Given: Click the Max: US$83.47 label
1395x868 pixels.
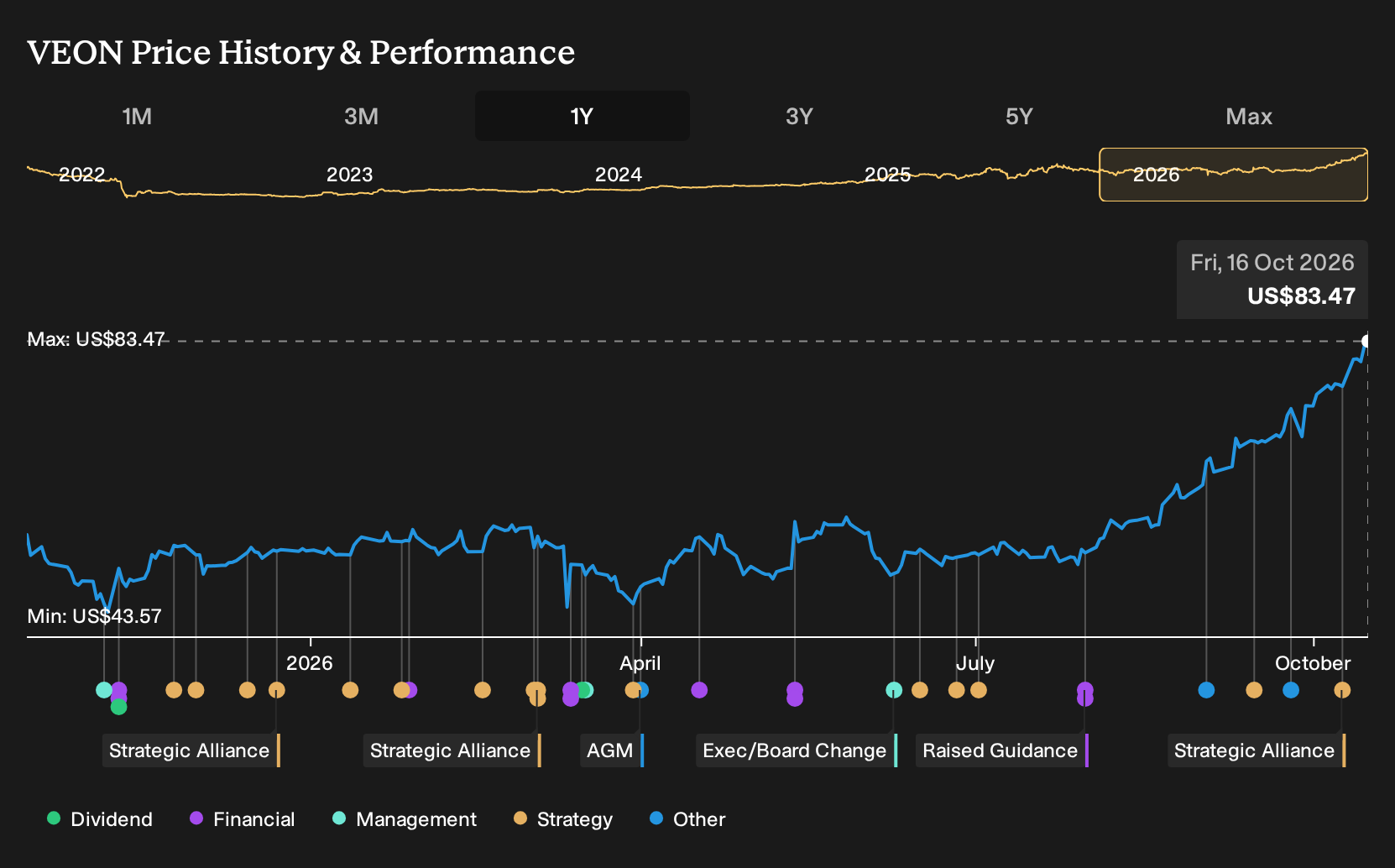Looking at the screenshot, I should click(97, 339).
